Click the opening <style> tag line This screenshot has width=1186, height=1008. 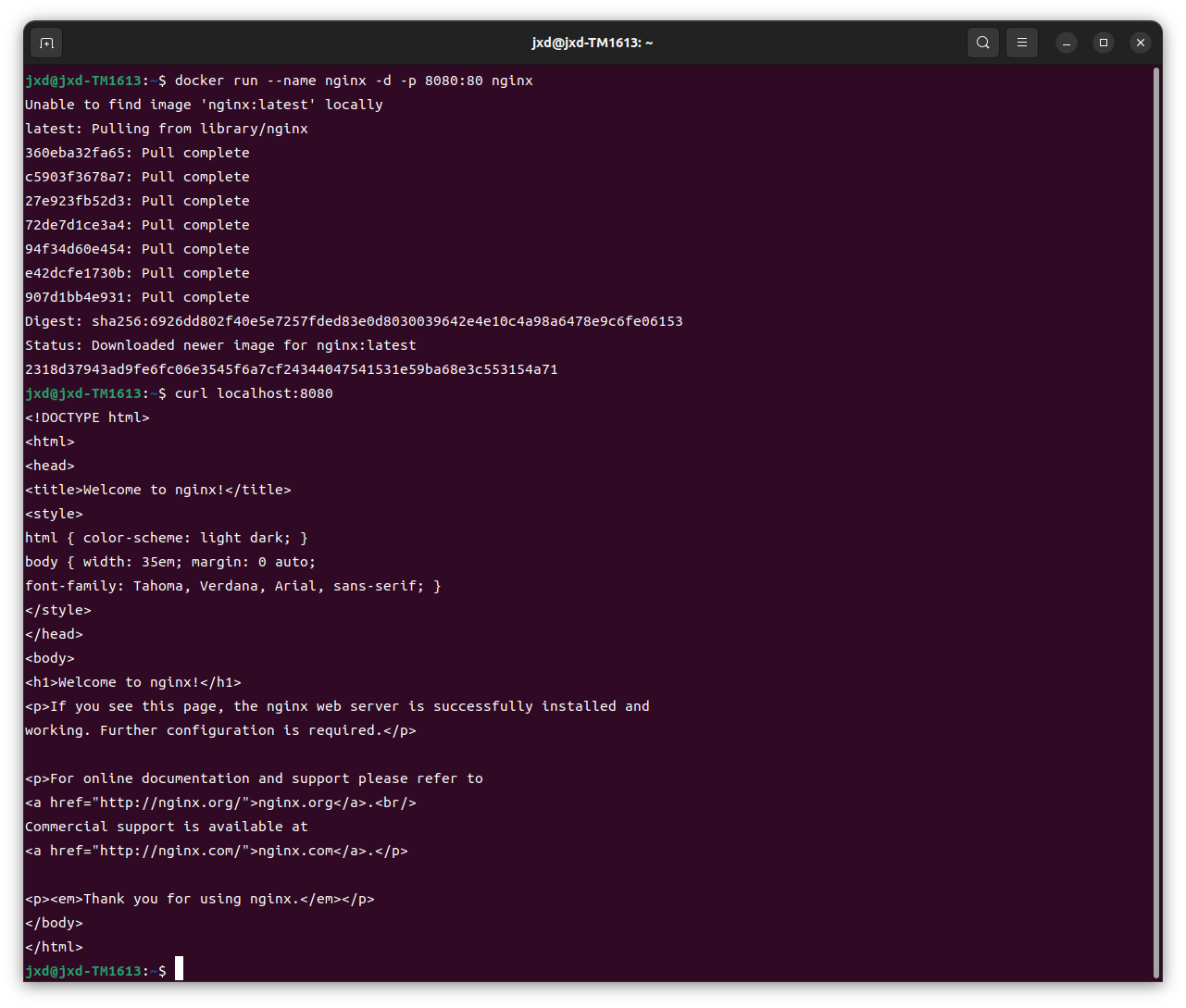point(54,514)
